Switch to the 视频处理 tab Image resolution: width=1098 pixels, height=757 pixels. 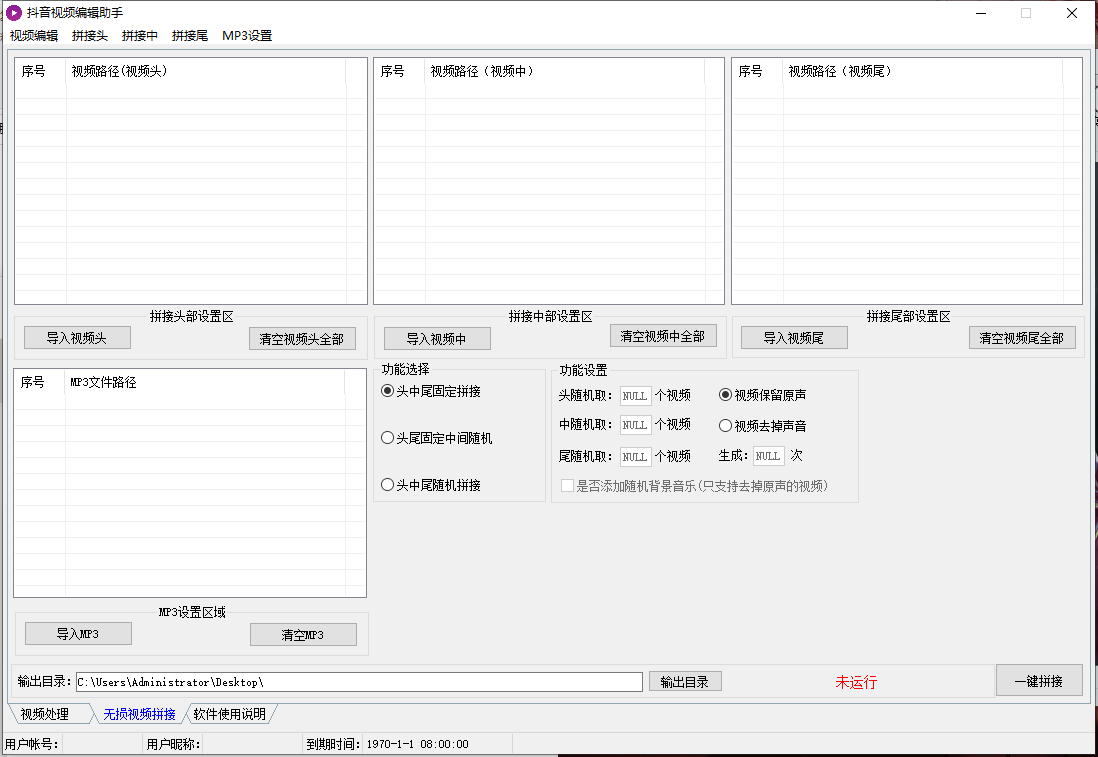point(45,714)
